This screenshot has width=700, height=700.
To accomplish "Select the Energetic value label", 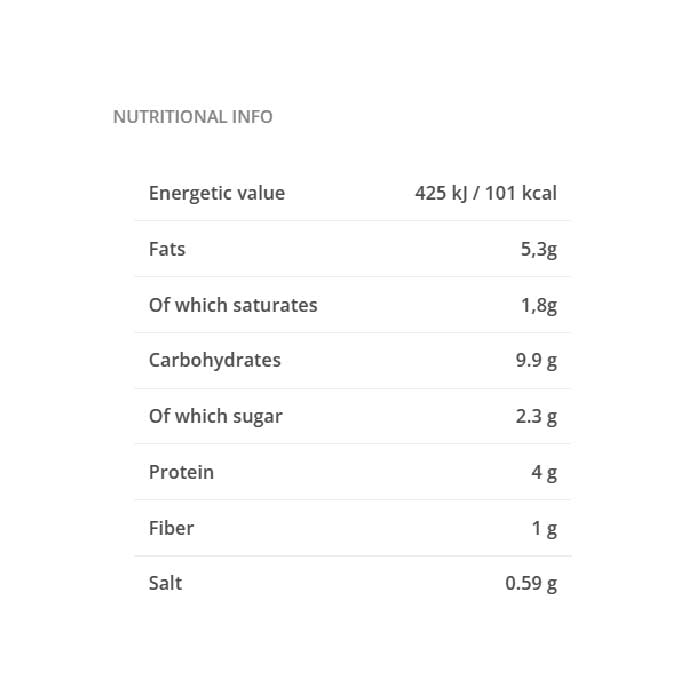I will (216, 194).
